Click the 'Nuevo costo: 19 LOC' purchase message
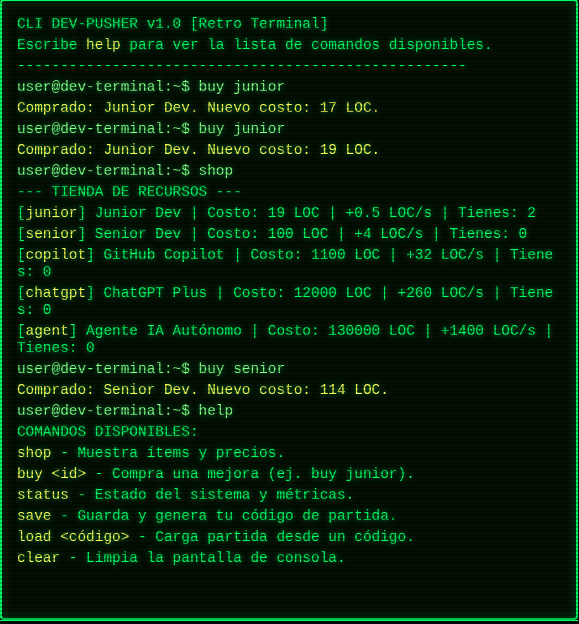Image resolution: width=579 pixels, height=624 pixels. (198, 150)
